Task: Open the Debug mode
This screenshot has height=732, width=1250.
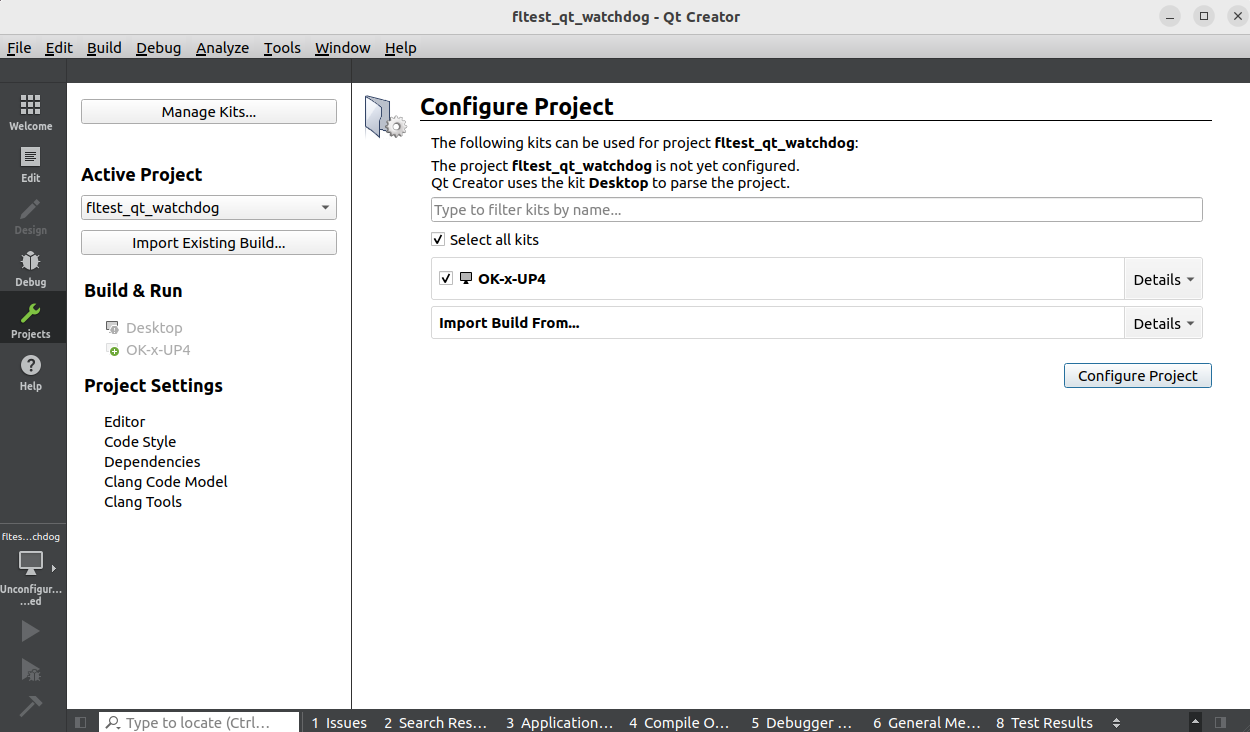Action: coord(31,268)
